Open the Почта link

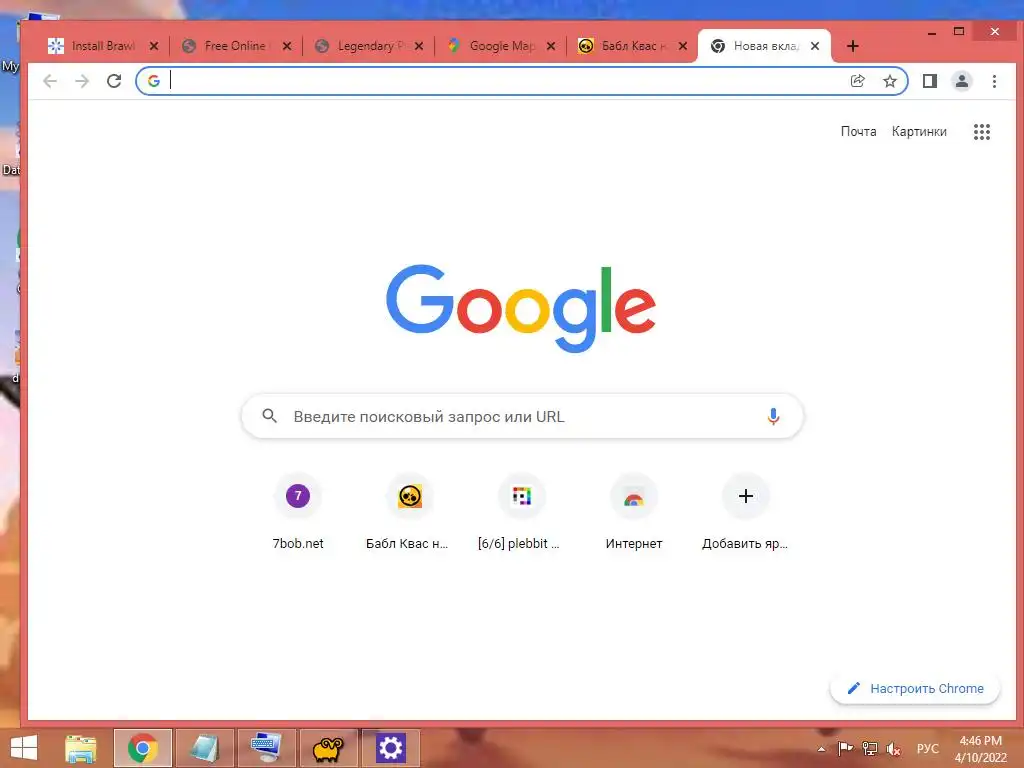coord(858,131)
